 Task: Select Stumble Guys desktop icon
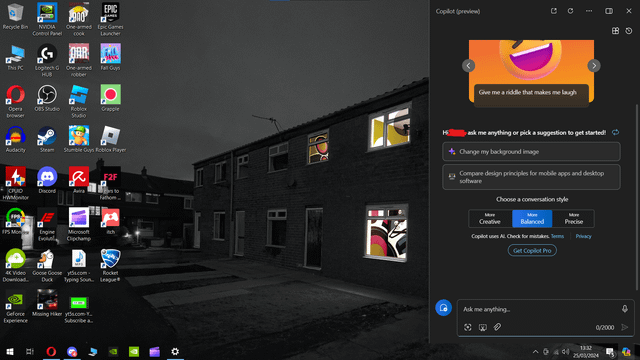[x=79, y=139]
